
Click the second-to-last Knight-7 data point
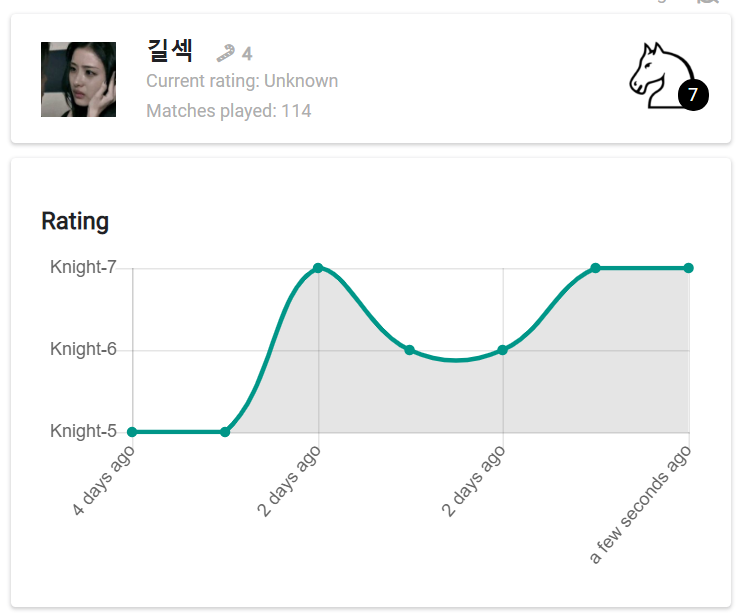click(596, 268)
